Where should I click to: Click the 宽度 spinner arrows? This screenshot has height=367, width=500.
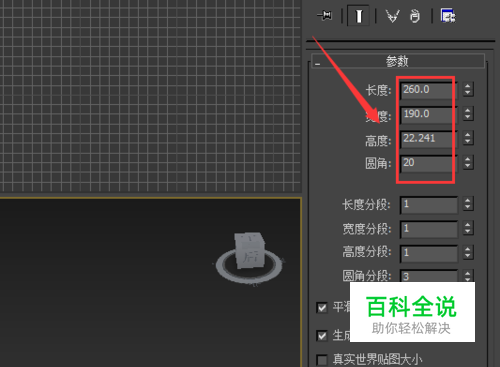click(468, 114)
